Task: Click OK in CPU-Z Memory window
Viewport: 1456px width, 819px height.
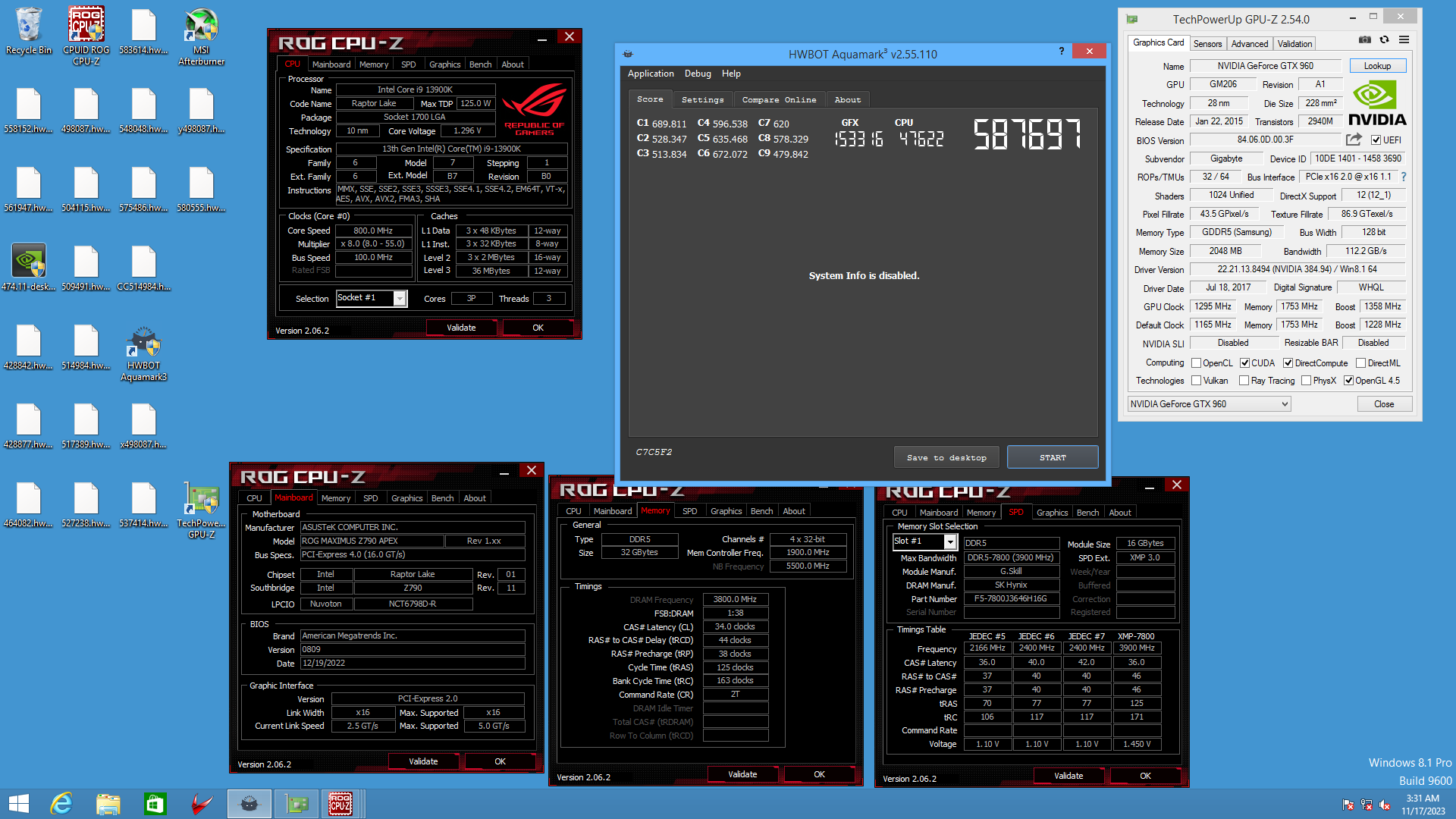Action: (819, 774)
